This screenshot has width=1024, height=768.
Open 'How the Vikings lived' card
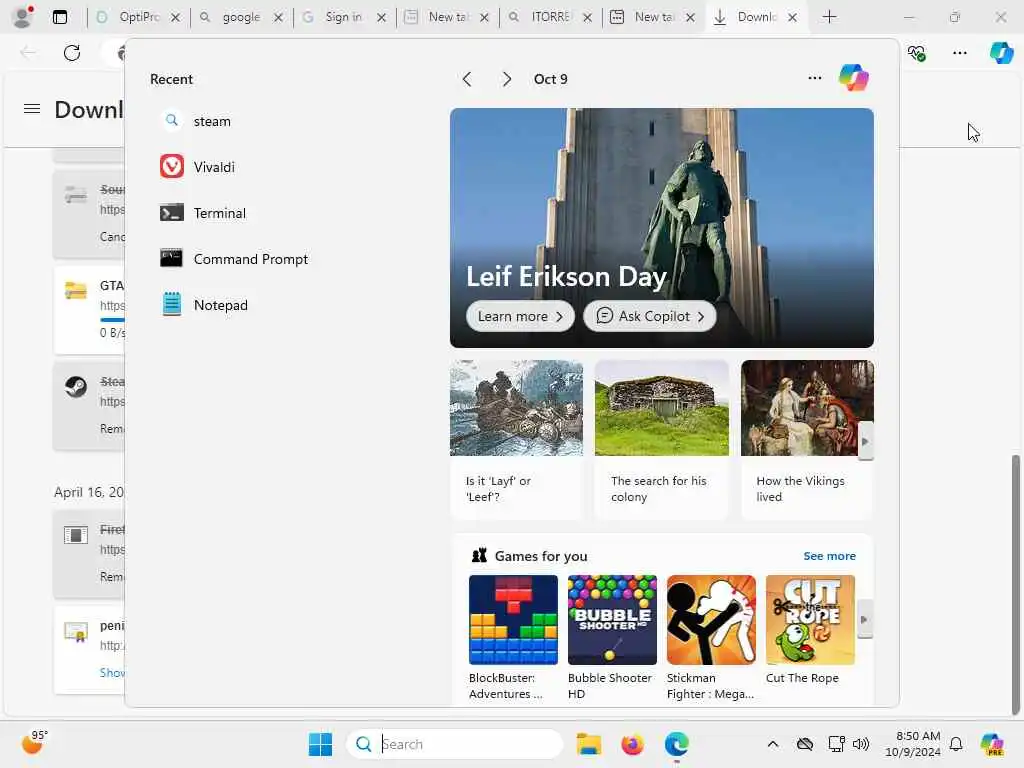[x=807, y=439]
